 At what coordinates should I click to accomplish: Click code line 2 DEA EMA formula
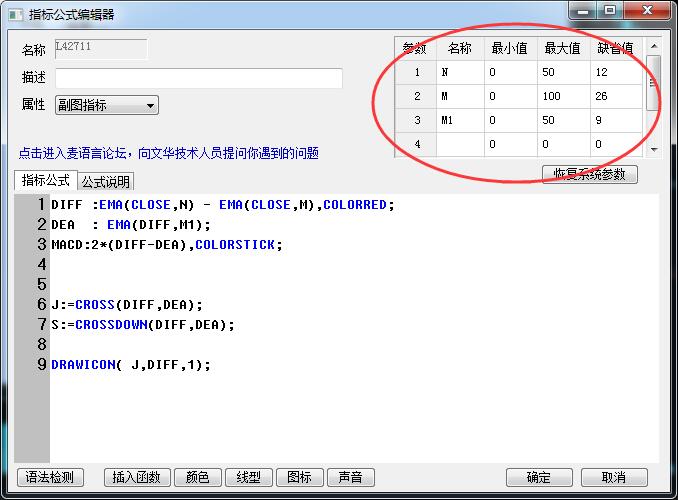[131, 225]
